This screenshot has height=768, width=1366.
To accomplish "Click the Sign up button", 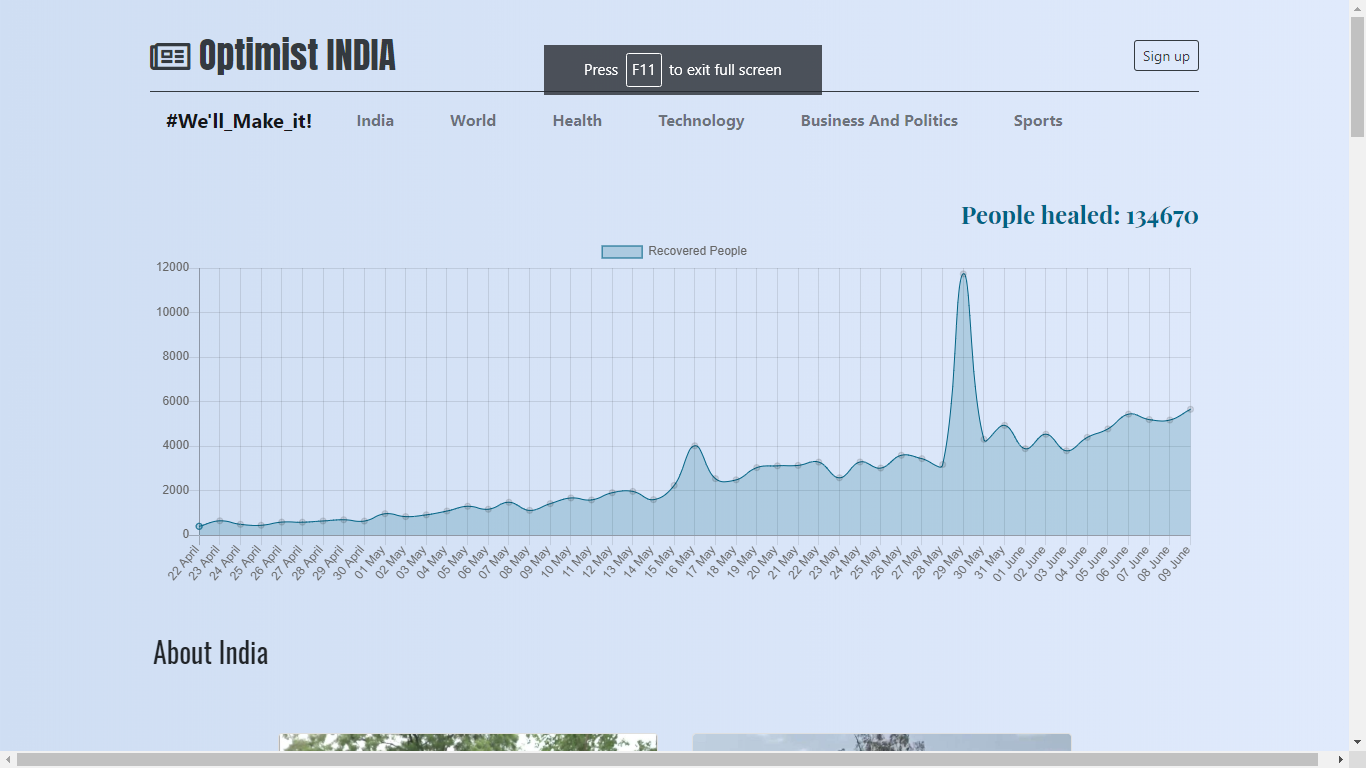I will point(1166,56).
